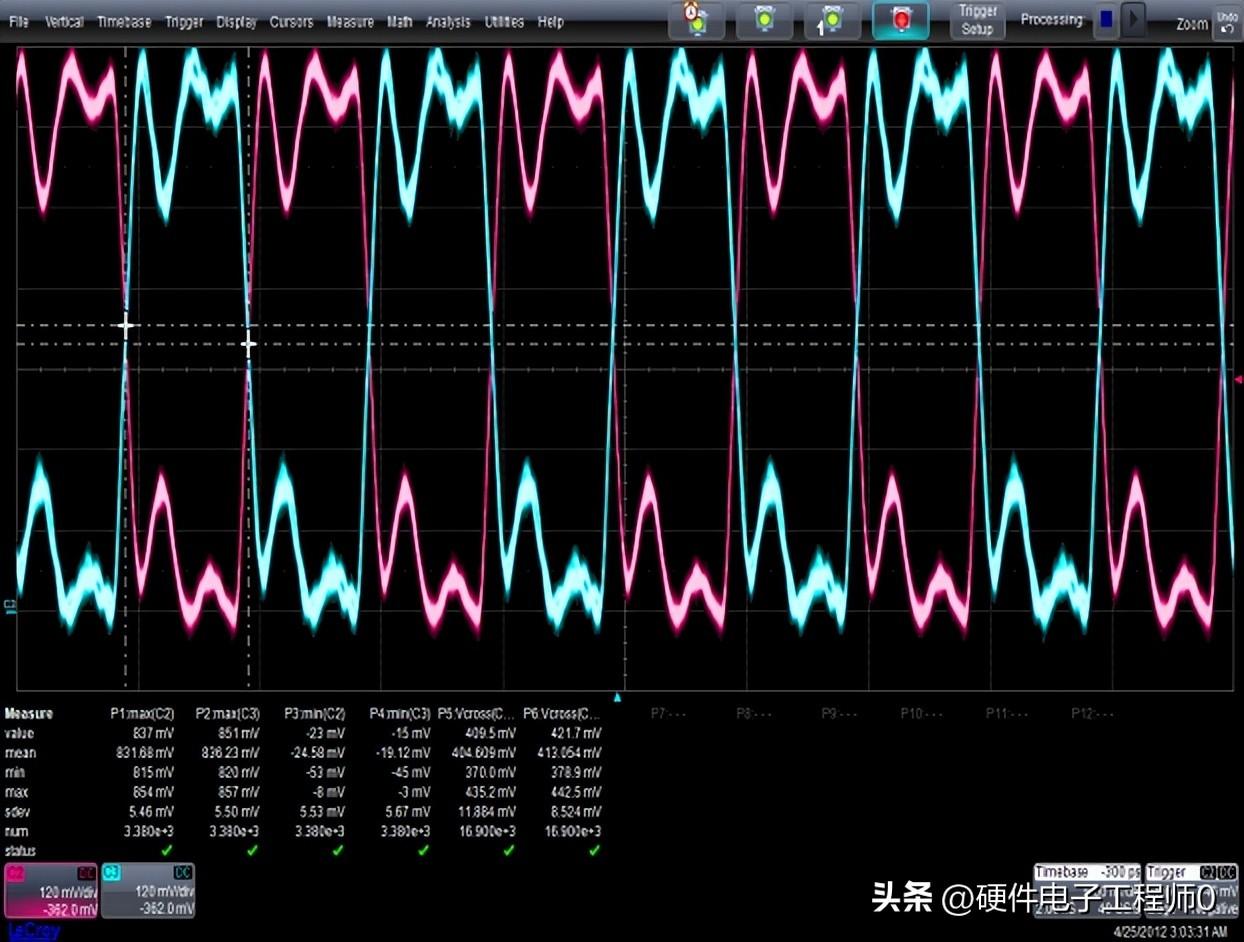Click the empty P10 measurement slot

923,714
